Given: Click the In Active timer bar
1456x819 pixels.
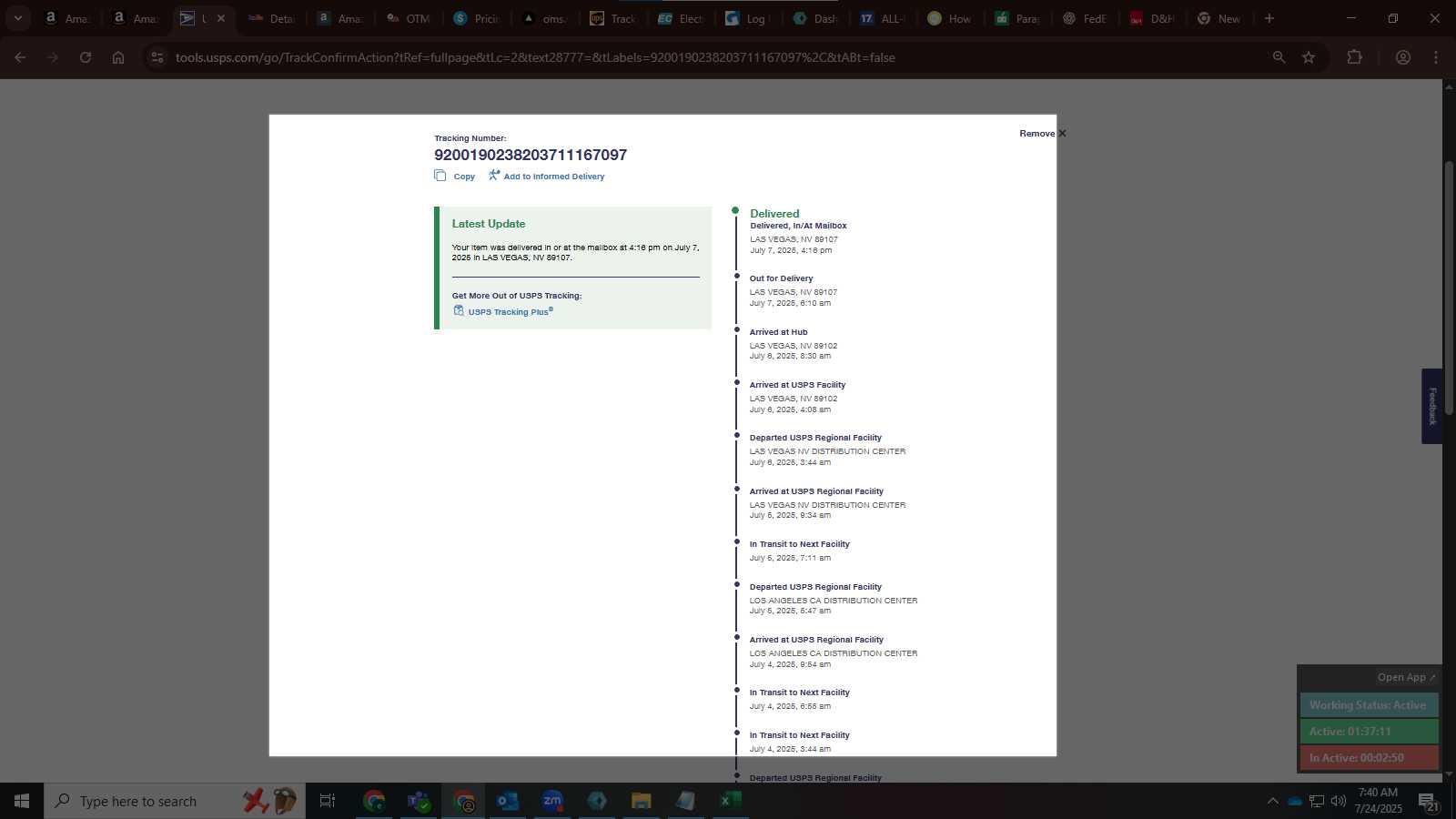Looking at the screenshot, I should (x=1369, y=758).
